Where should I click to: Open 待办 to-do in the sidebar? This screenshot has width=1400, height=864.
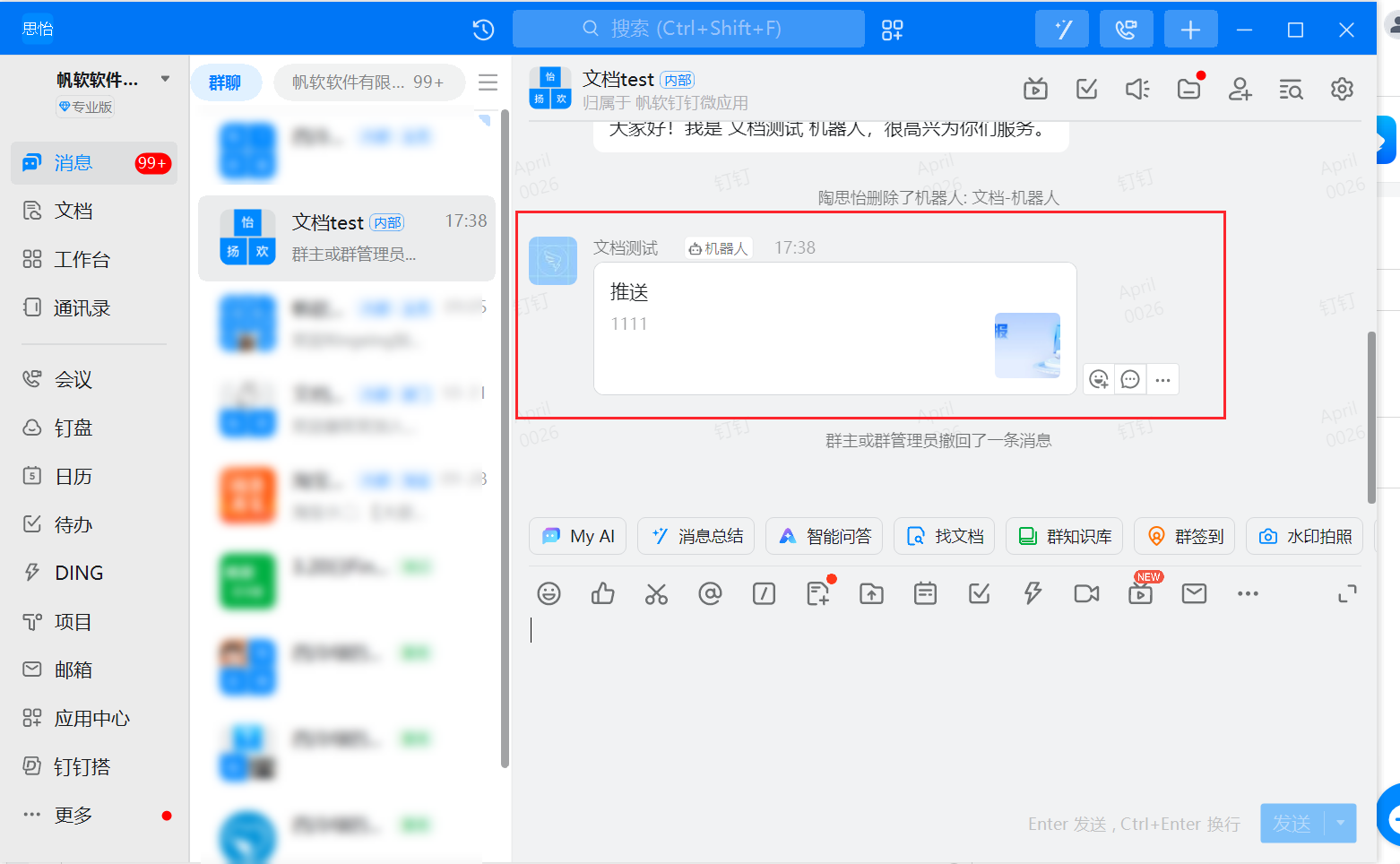[x=94, y=525]
